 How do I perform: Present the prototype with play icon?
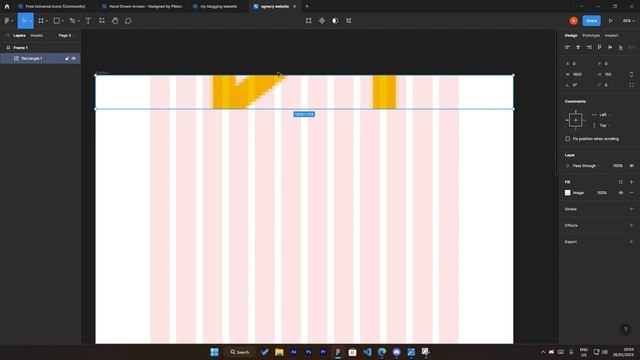click(611, 21)
